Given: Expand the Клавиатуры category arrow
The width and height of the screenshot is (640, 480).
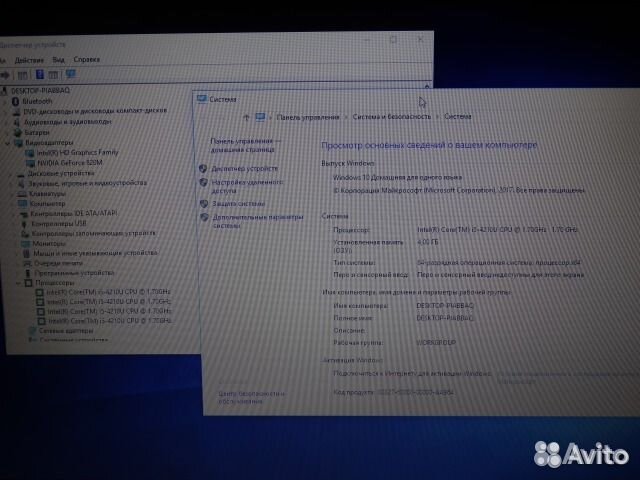Looking at the screenshot, I should click(10, 194).
